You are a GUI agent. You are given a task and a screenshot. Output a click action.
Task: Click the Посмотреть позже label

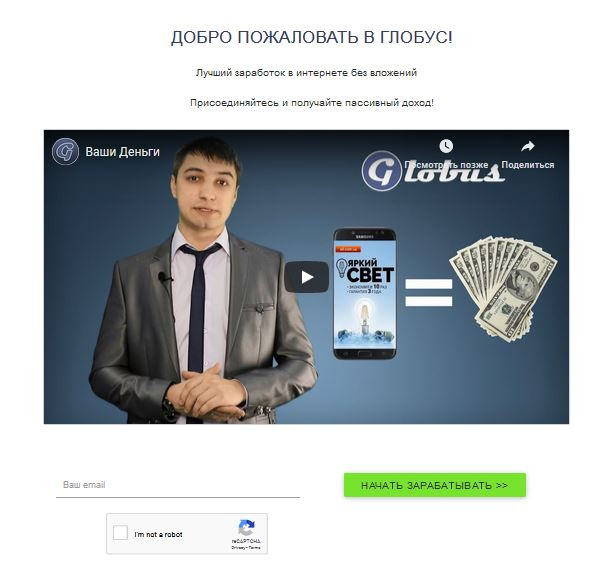click(x=446, y=165)
